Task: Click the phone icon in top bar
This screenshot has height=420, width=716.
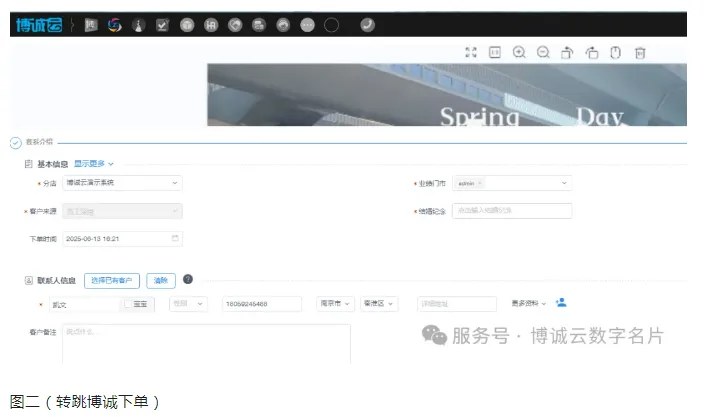Action: (367, 24)
